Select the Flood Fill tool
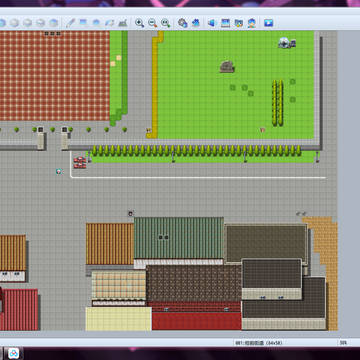360x360 pixels. [x=110, y=23]
